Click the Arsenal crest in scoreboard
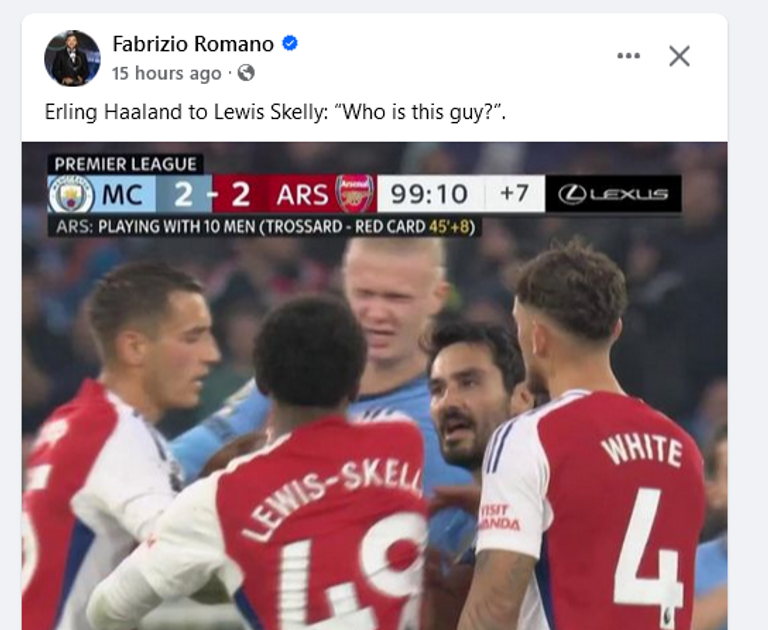The height and width of the screenshot is (630, 768). coord(355,194)
